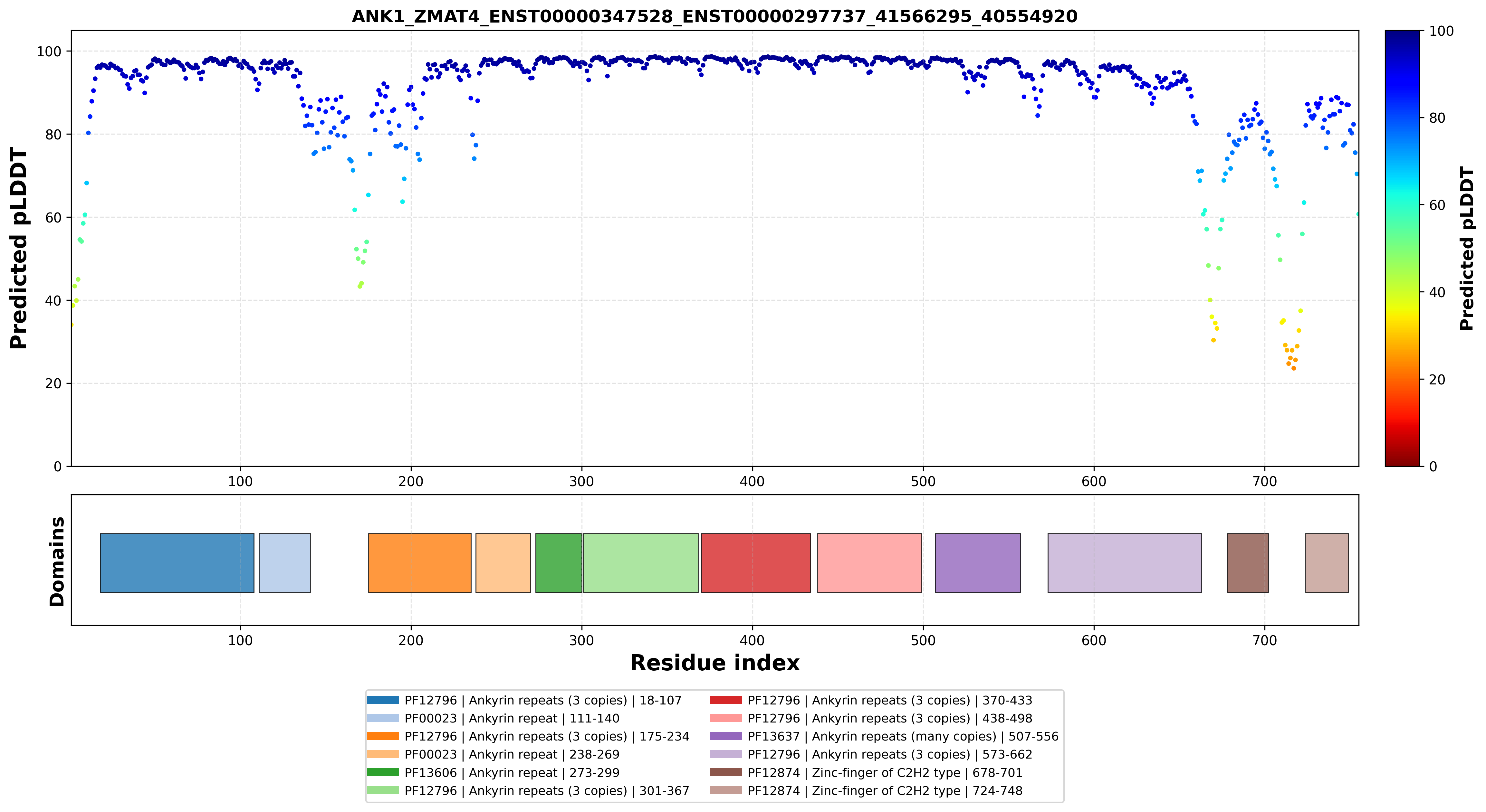Click the brown PF12874 678-701 legend swatch
Viewport: 1486px width, 812px height.
(726, 772)
